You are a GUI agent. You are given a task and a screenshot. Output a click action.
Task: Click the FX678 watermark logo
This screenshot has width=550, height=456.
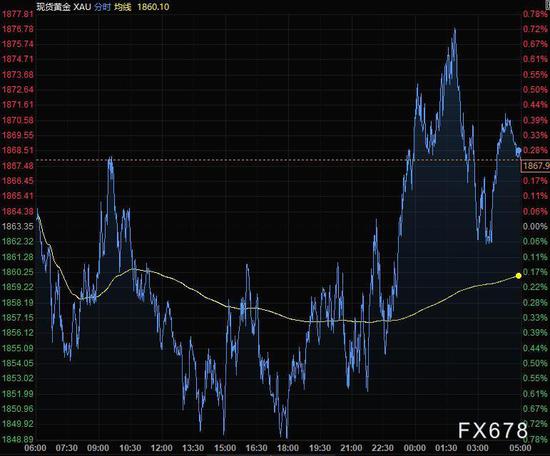coord(493,430)
